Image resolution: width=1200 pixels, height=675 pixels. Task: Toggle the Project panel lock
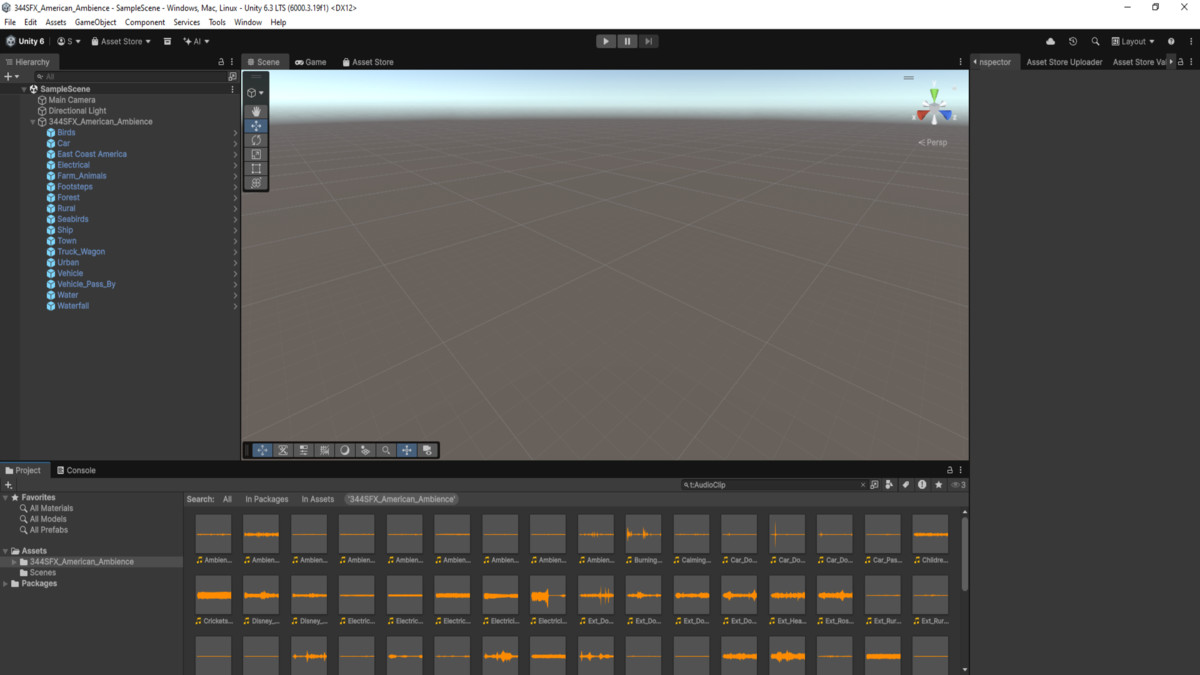[950, 470]
